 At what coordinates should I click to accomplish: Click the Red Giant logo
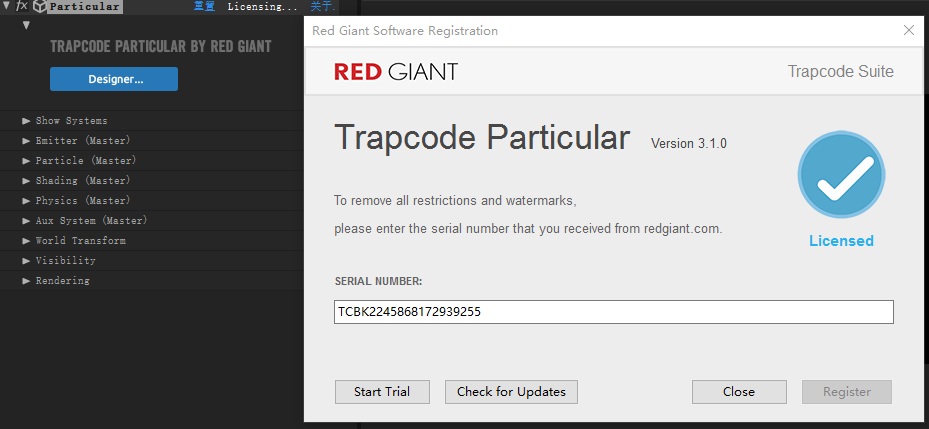coord(396,72)
